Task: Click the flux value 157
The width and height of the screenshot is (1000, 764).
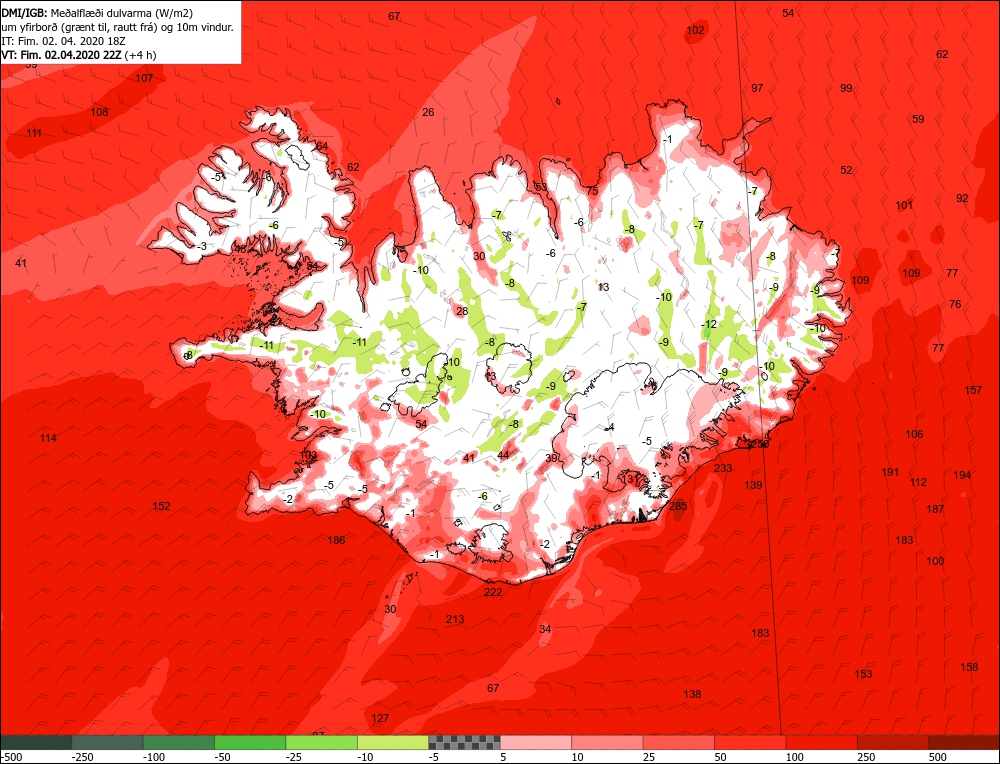Action: (973, 390)
